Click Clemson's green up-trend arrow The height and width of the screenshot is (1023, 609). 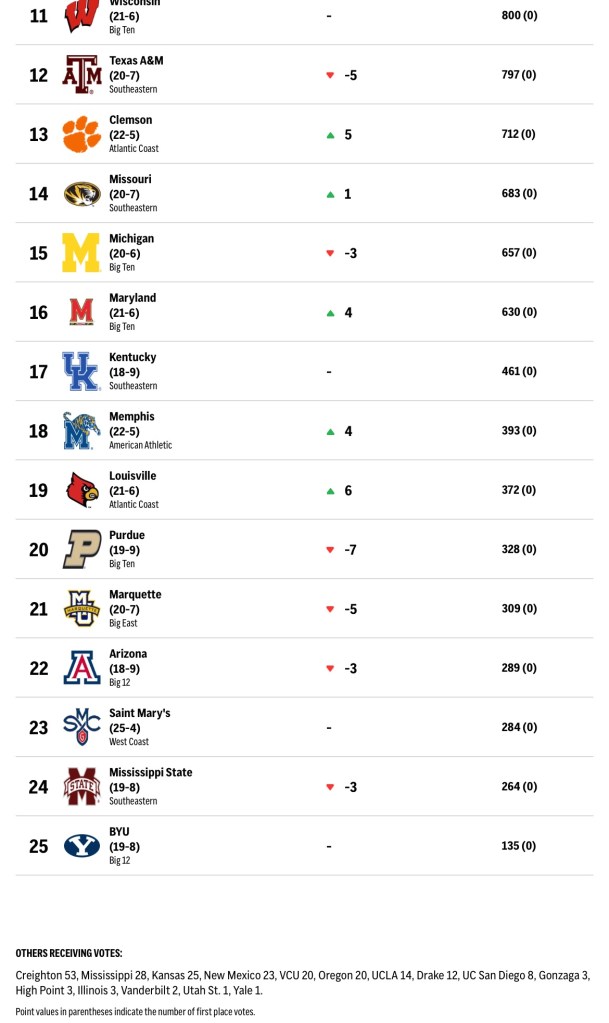pyautogui.click(x=330, y=135)
